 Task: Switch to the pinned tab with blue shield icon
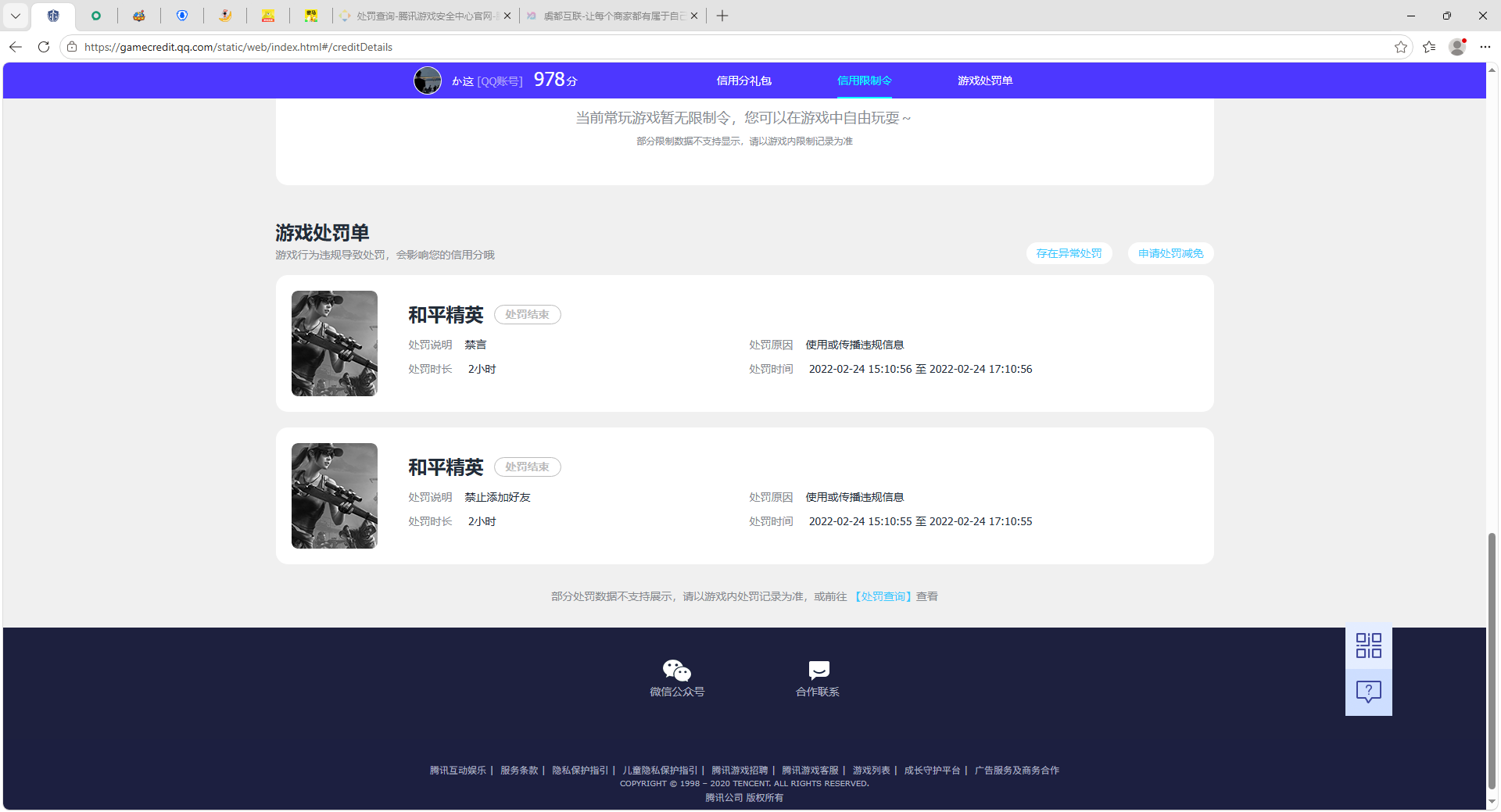click(182, 16)
